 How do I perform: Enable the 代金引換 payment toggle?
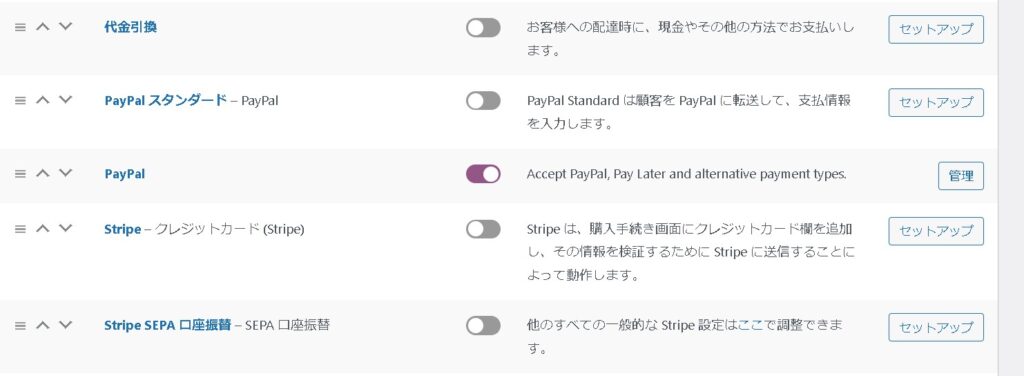(x=483, y=27)
